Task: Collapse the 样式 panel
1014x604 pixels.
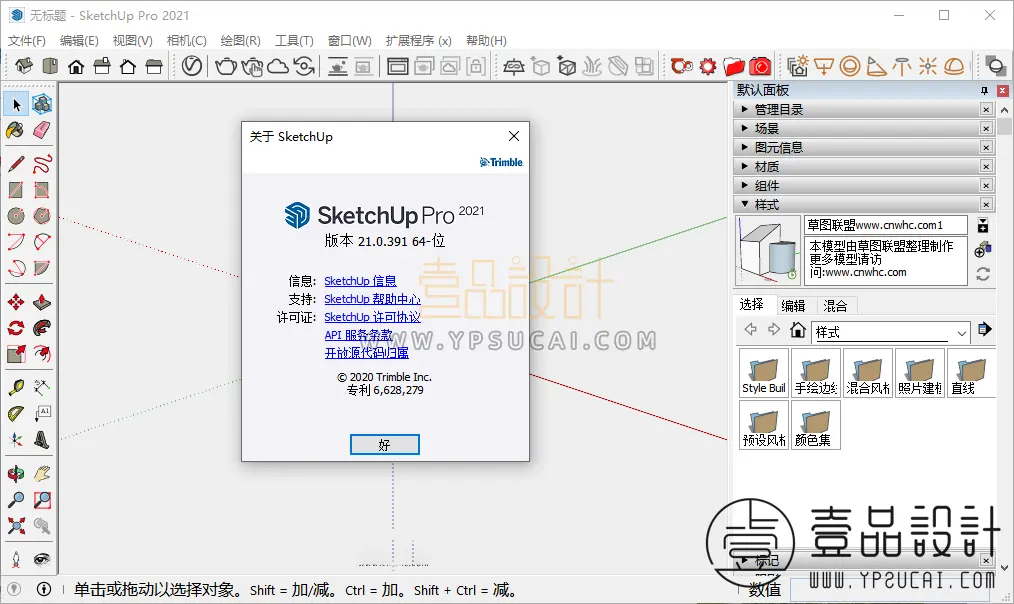Action: coord(857,204)
